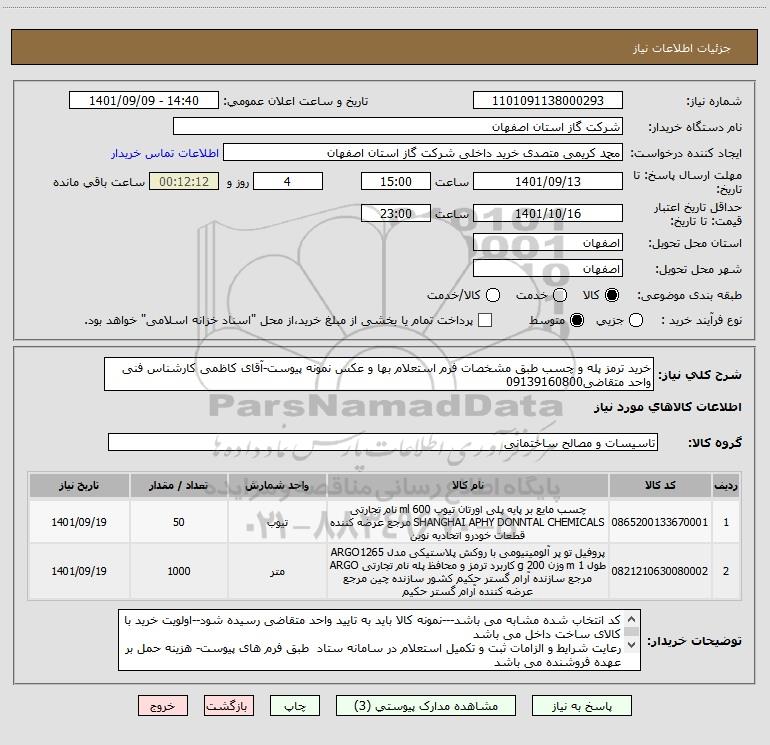Click the چاپ print button
Image resolution: width=770 pixels, height=745 pixels.
(295, 706)
